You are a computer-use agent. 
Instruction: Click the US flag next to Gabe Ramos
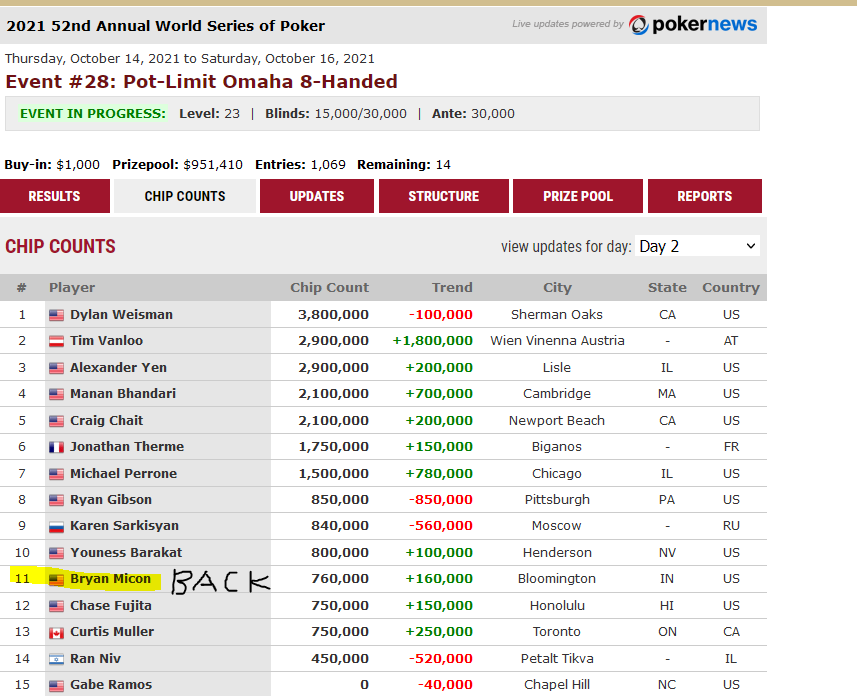[56, 685]
